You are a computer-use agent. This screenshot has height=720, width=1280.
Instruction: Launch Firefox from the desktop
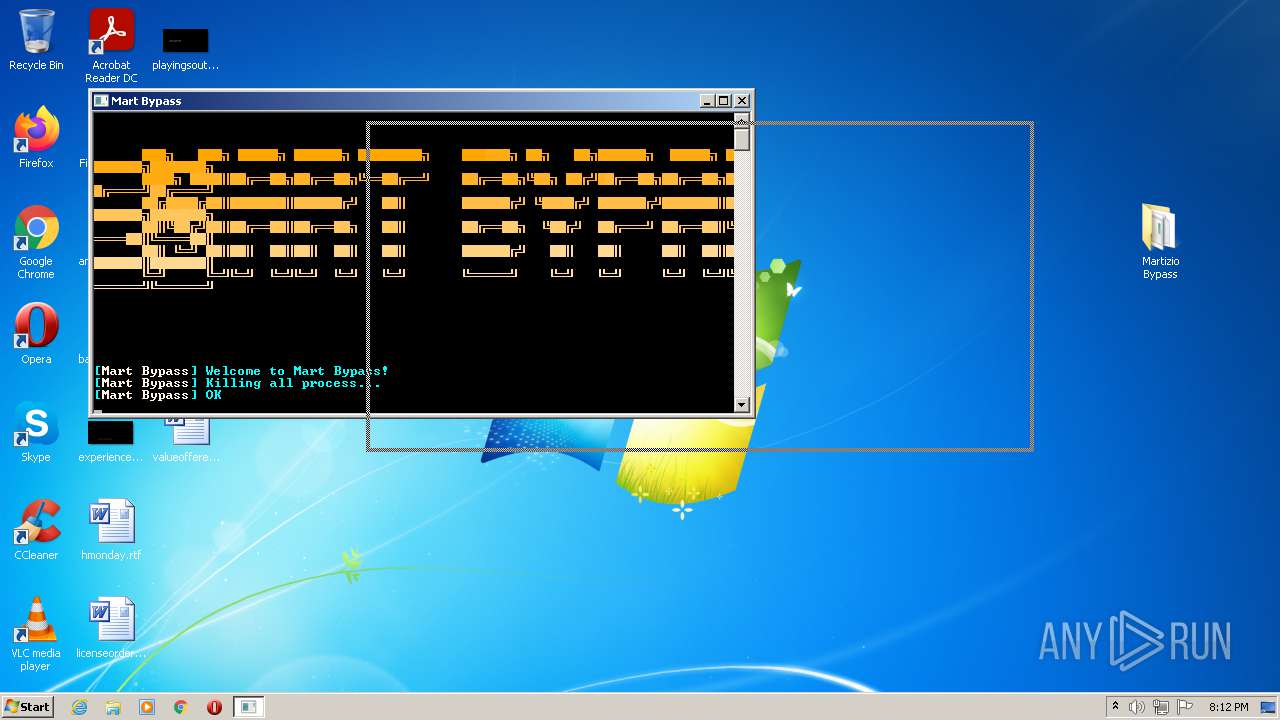pyautogui.click(x=36, y=137)
